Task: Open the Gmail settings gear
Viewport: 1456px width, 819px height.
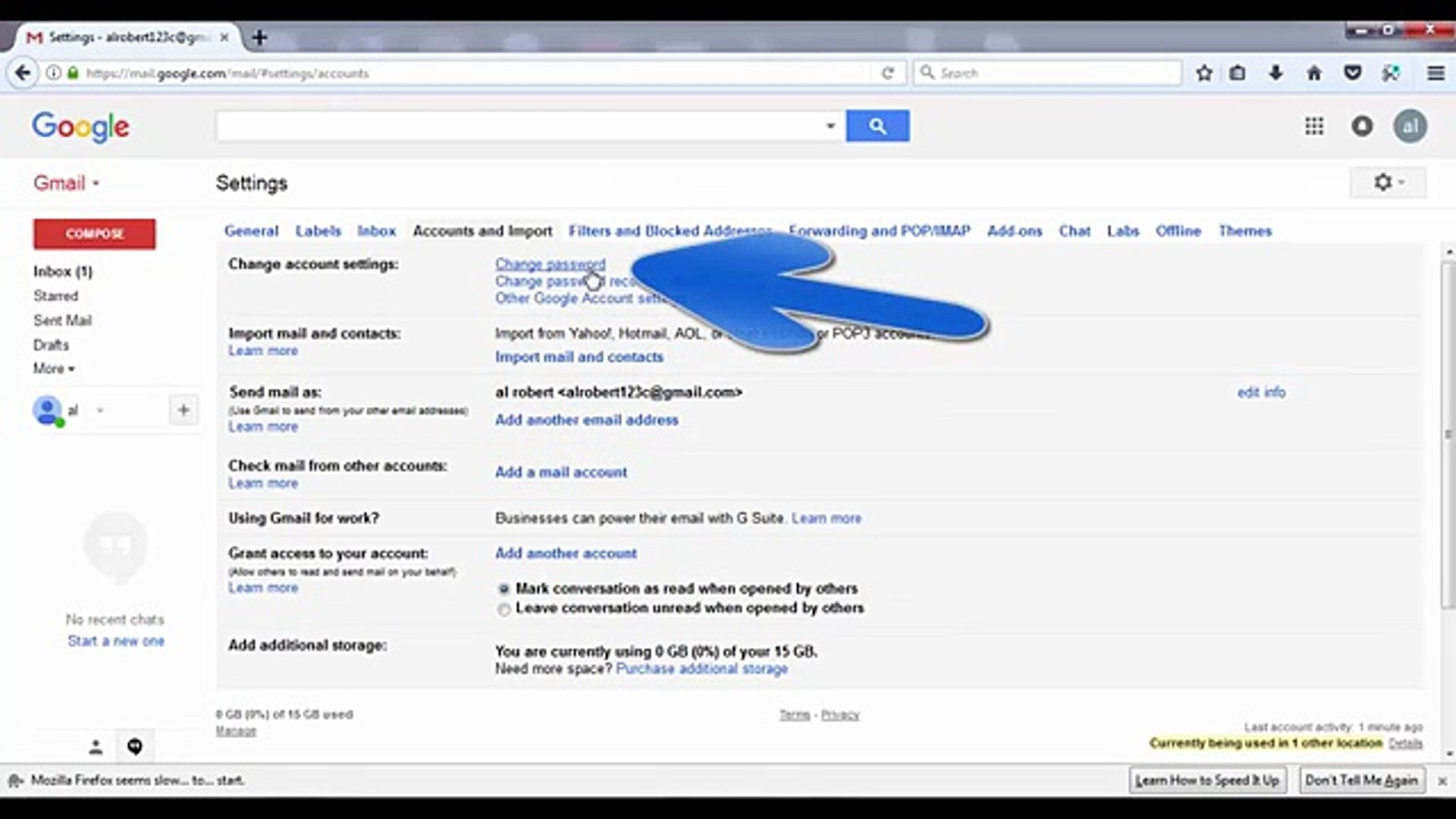Action: tap(1383, 182)
